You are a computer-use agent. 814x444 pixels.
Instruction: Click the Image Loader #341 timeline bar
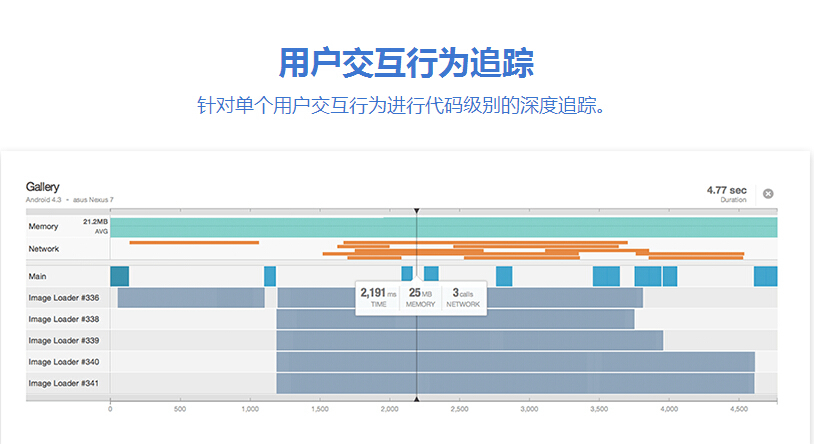tap(515, 383)
